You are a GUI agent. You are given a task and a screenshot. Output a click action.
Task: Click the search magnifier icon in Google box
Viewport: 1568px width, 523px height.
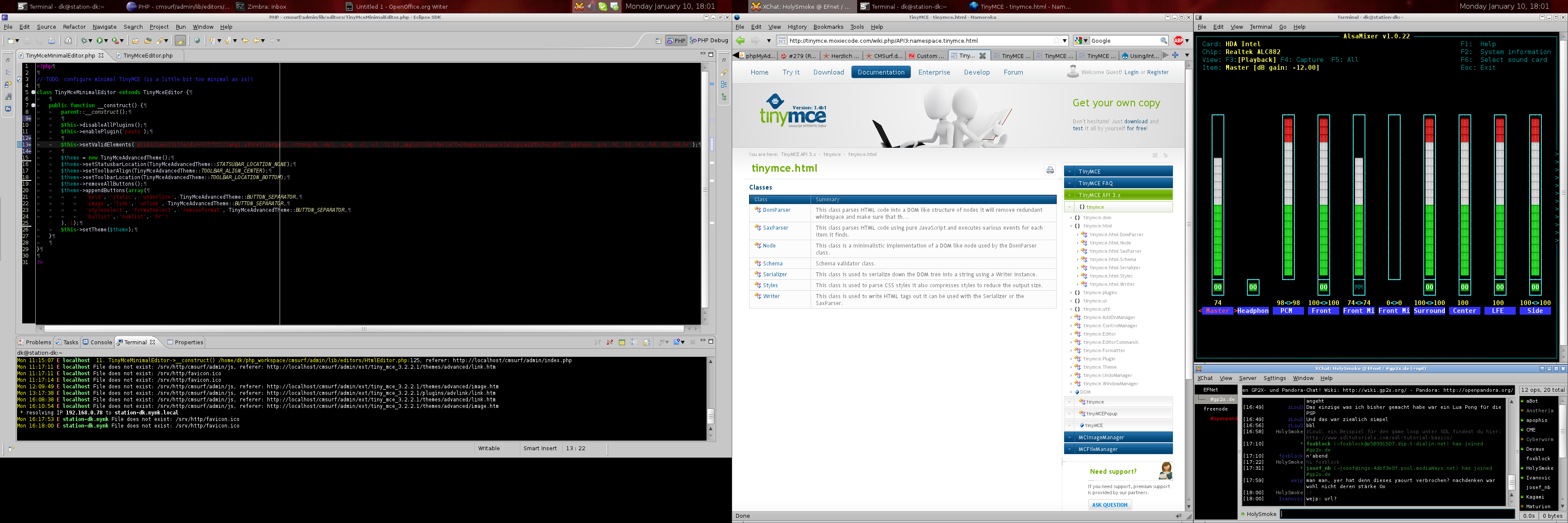coord(1163,41)
